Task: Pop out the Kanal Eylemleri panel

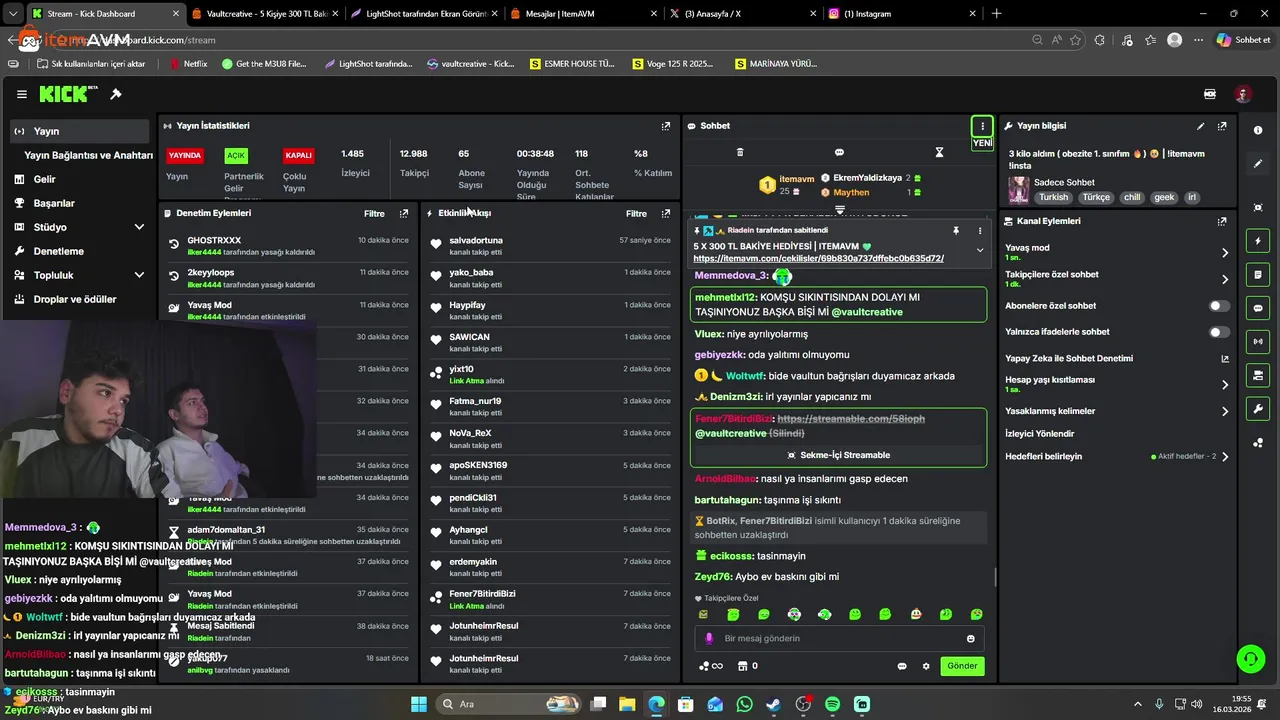Action: [1222, 221]
